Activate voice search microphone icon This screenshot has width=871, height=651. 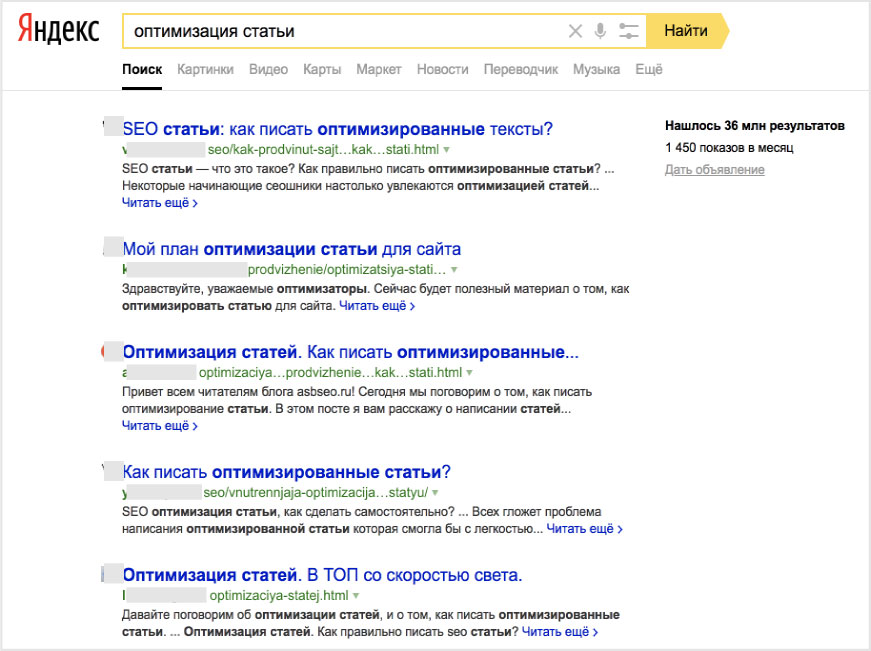coord(600,31)
